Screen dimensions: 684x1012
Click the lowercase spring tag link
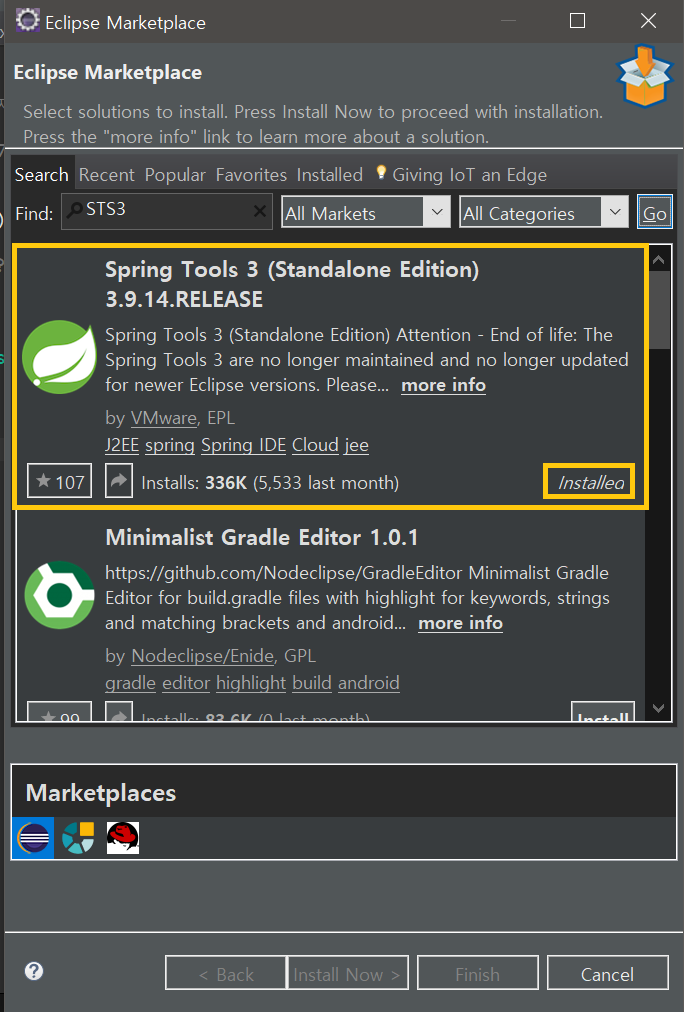coord(170,445)
